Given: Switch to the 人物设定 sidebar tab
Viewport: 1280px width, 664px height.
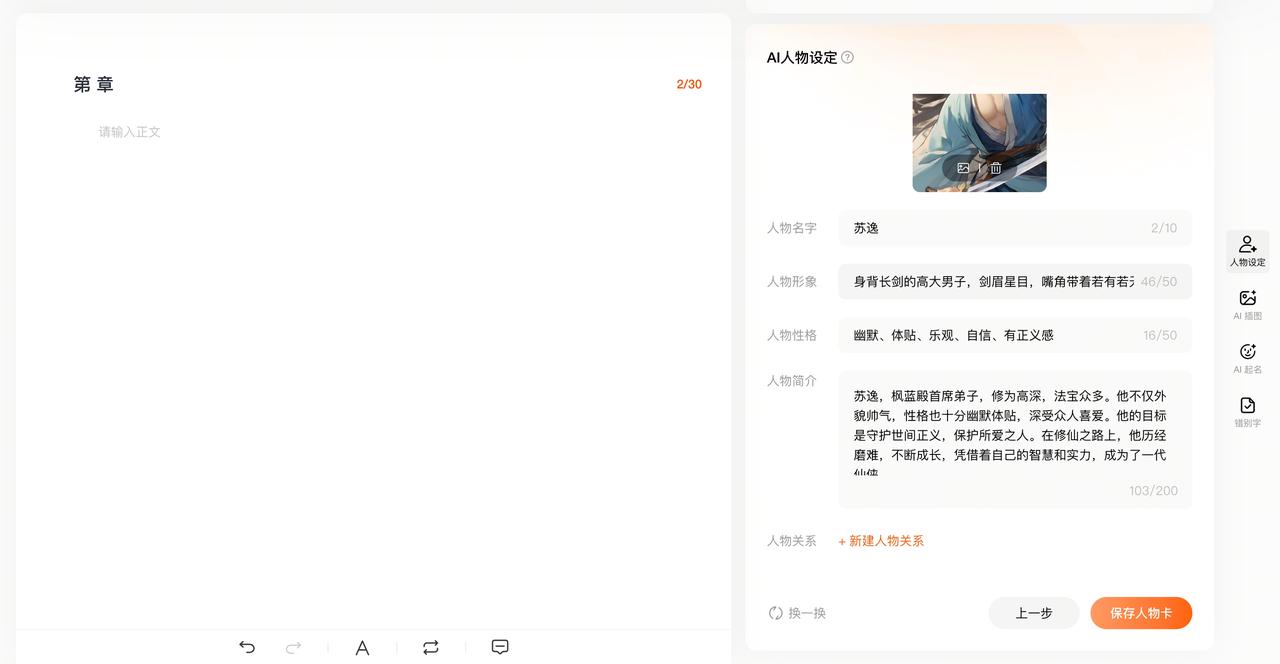Looking at the screenshot, I should point(1247,251).
